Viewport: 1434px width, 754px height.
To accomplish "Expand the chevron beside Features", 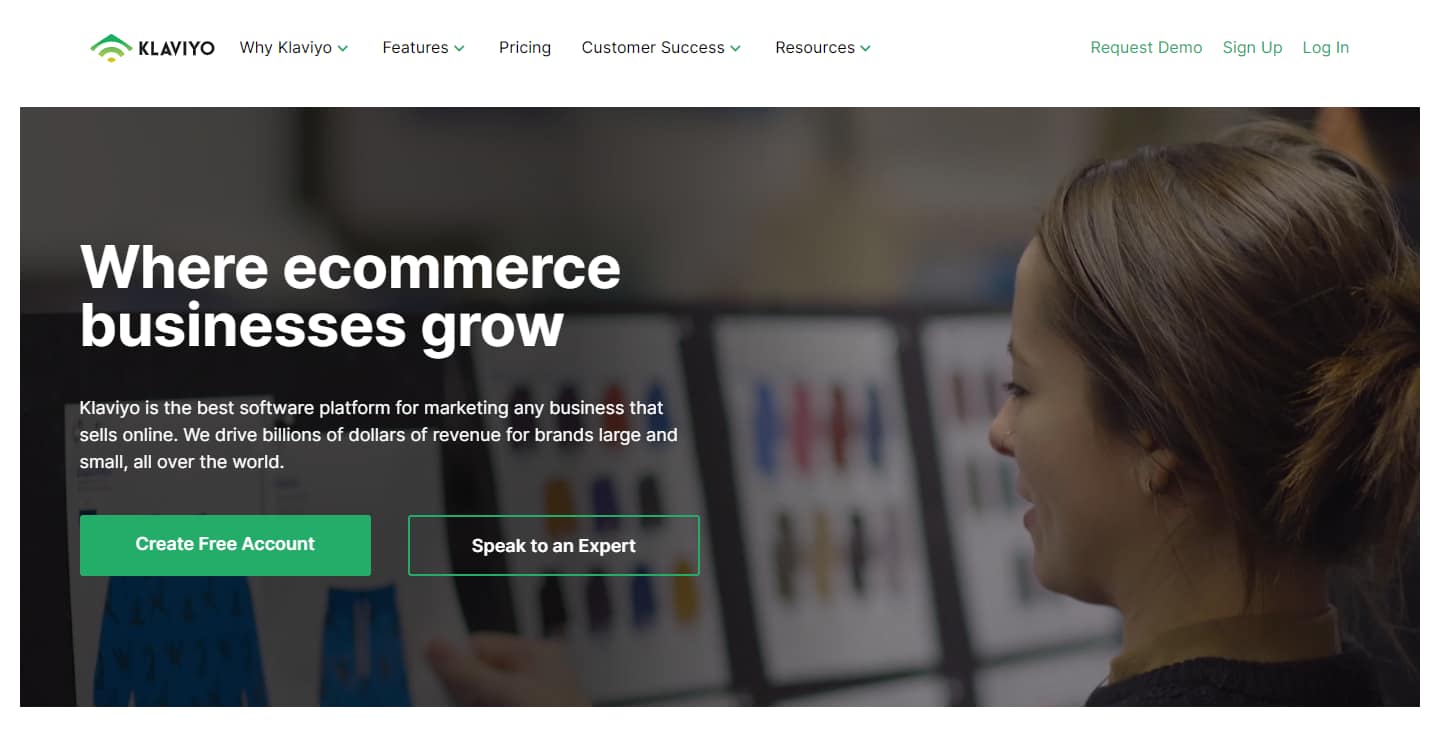I will click(459, 48).
